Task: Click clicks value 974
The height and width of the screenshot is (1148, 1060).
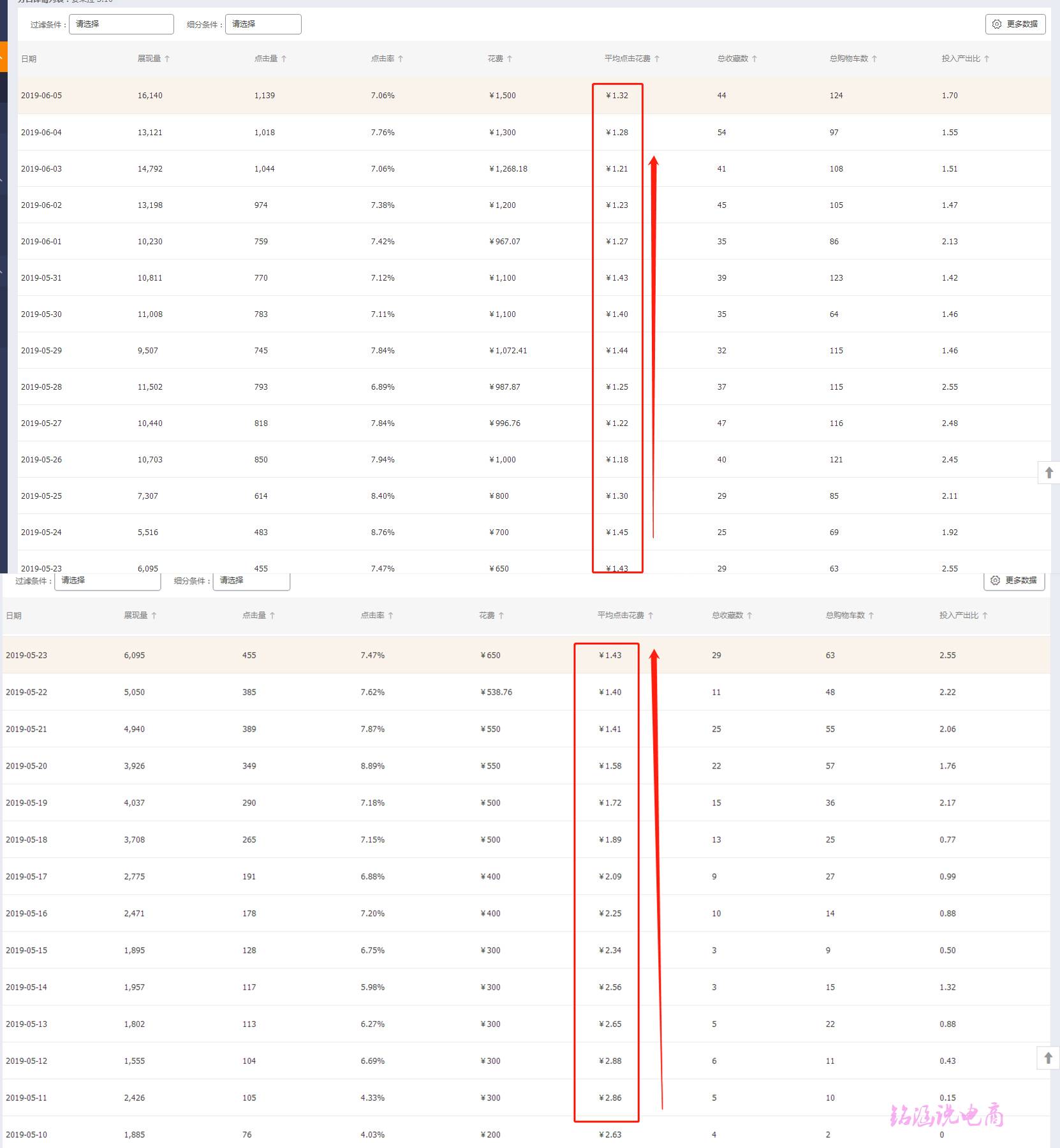Action: pos(261,205)
